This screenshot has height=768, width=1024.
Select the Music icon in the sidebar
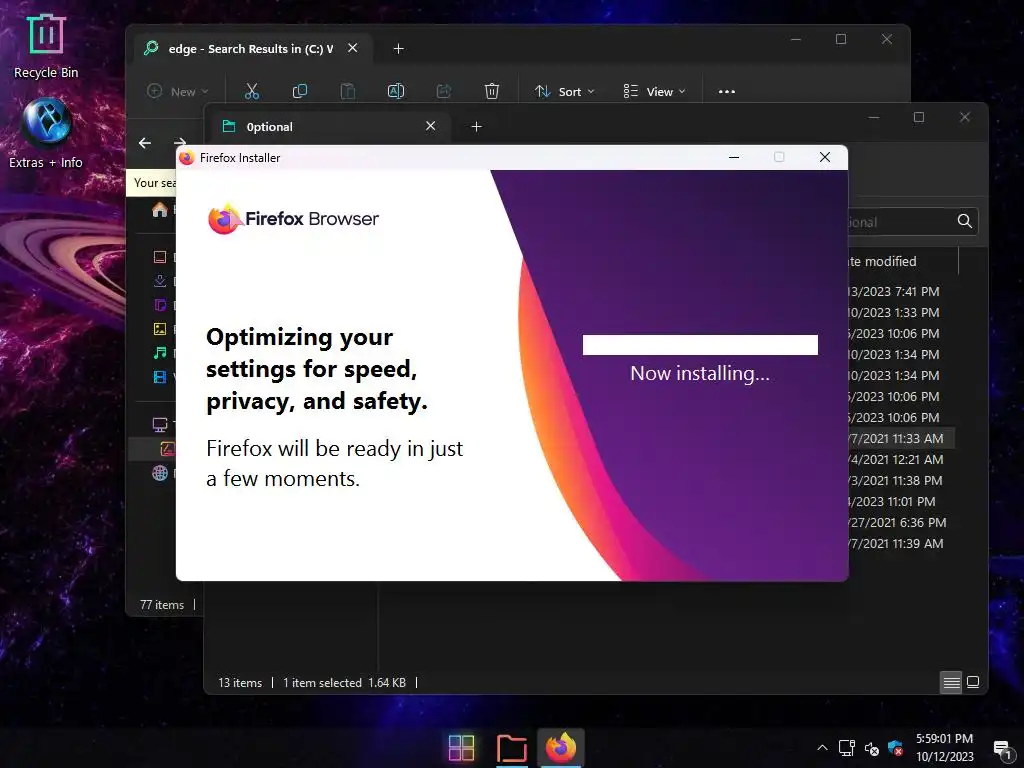[x=160, y=353]
